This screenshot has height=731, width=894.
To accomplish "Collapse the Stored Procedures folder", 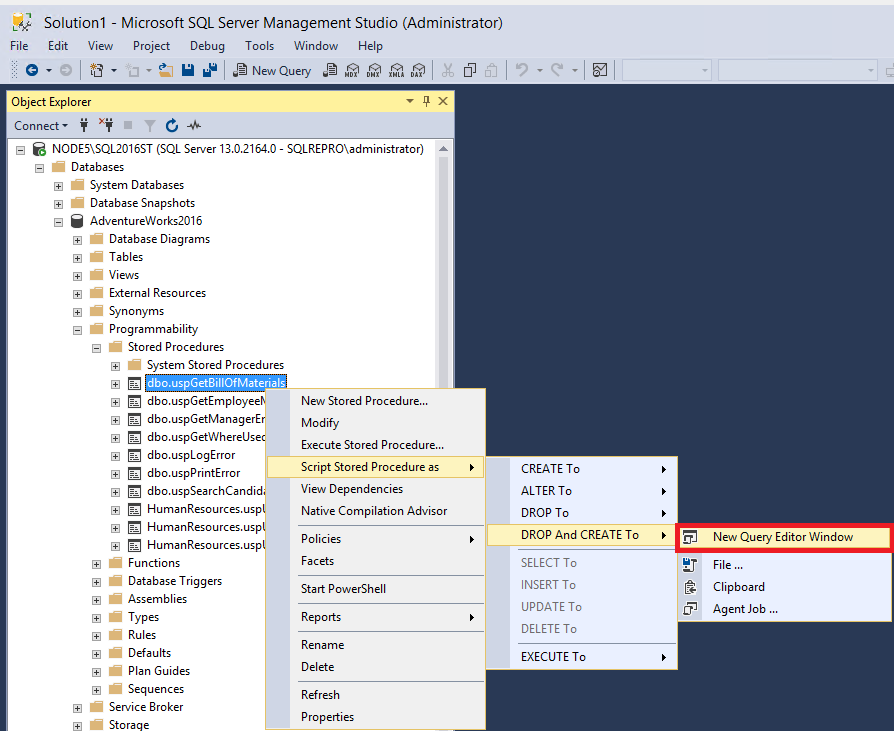I will tap(96, 348).
